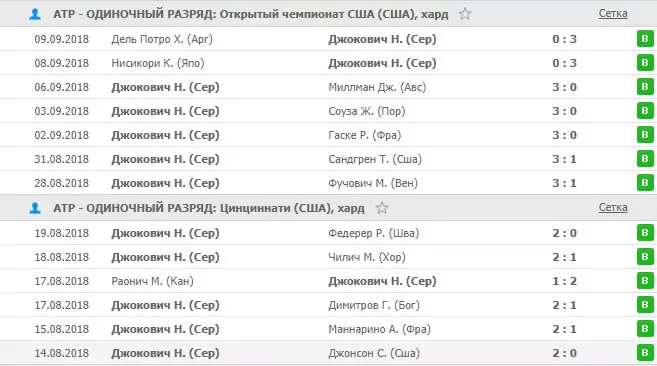This screenshot has height=366, width=657.
Task: Open Сетка link for US Open tournament
Action: click(613, 13)
